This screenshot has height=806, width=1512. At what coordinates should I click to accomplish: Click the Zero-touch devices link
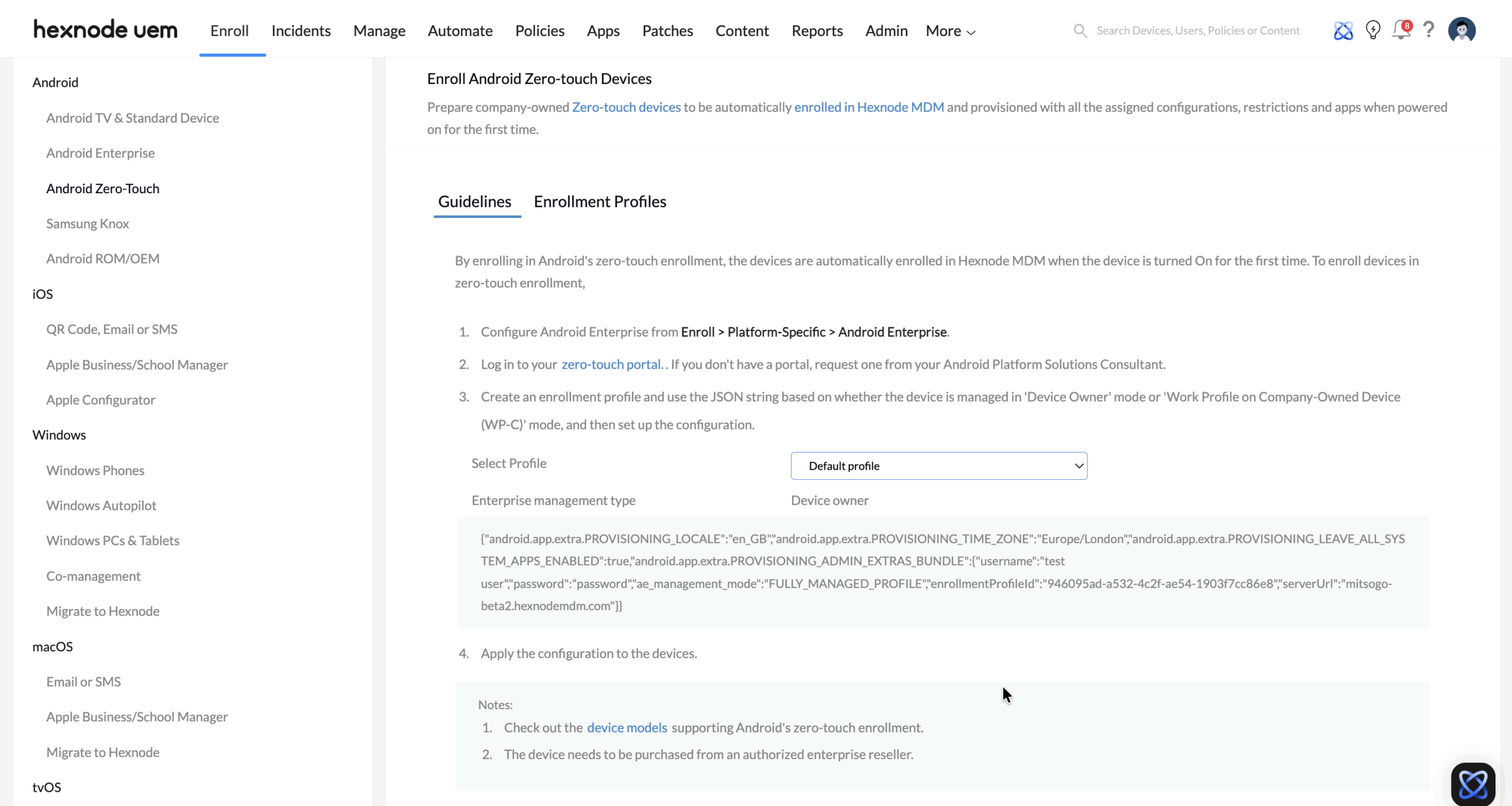click(x=626, y=107)
